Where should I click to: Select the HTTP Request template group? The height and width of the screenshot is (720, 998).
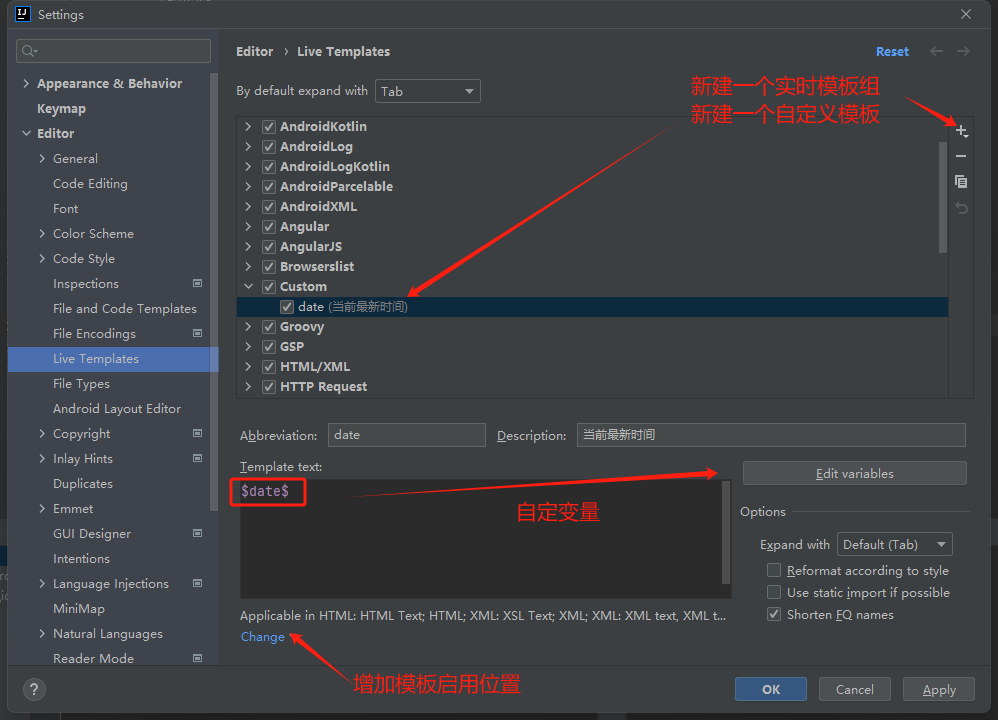click(x=323, y=386)
